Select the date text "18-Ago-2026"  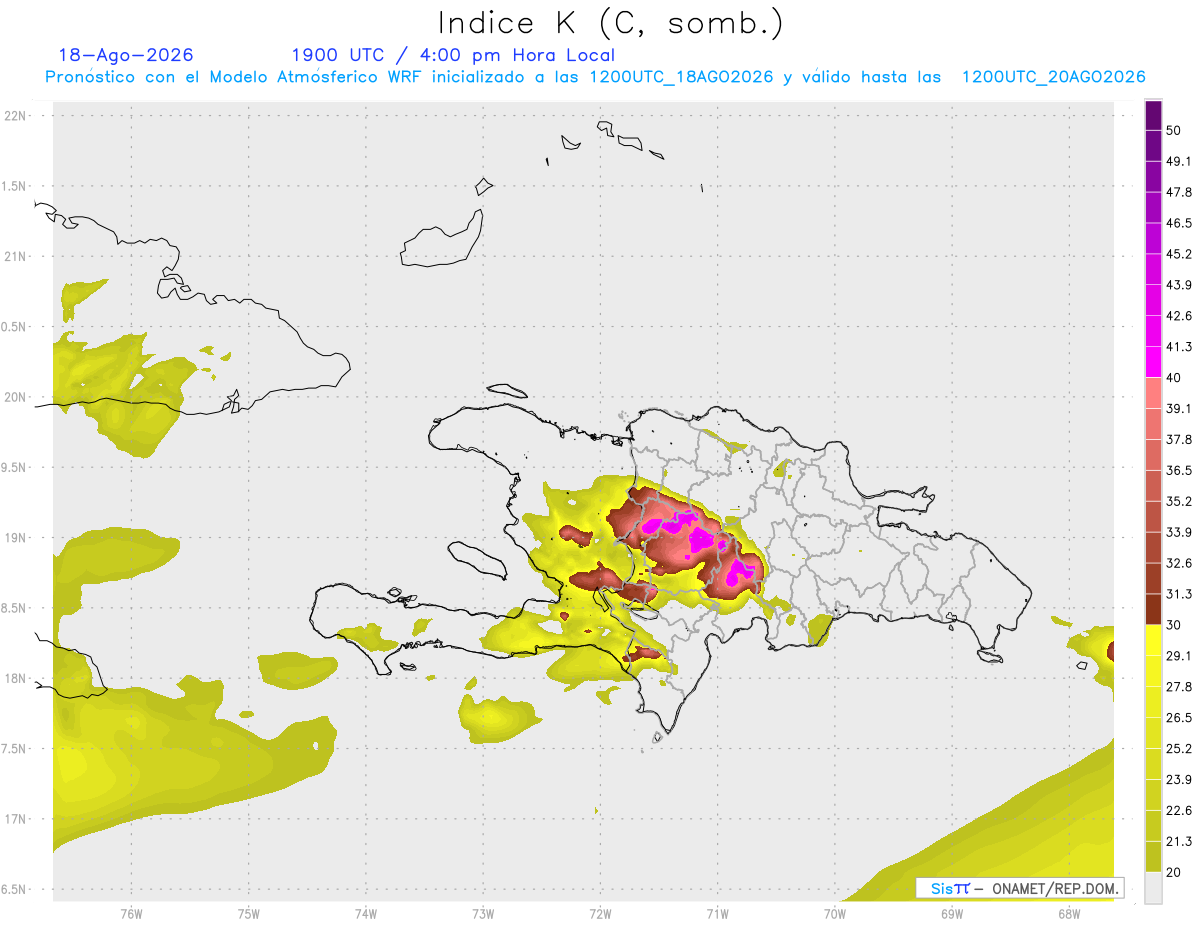pos(126,55)
